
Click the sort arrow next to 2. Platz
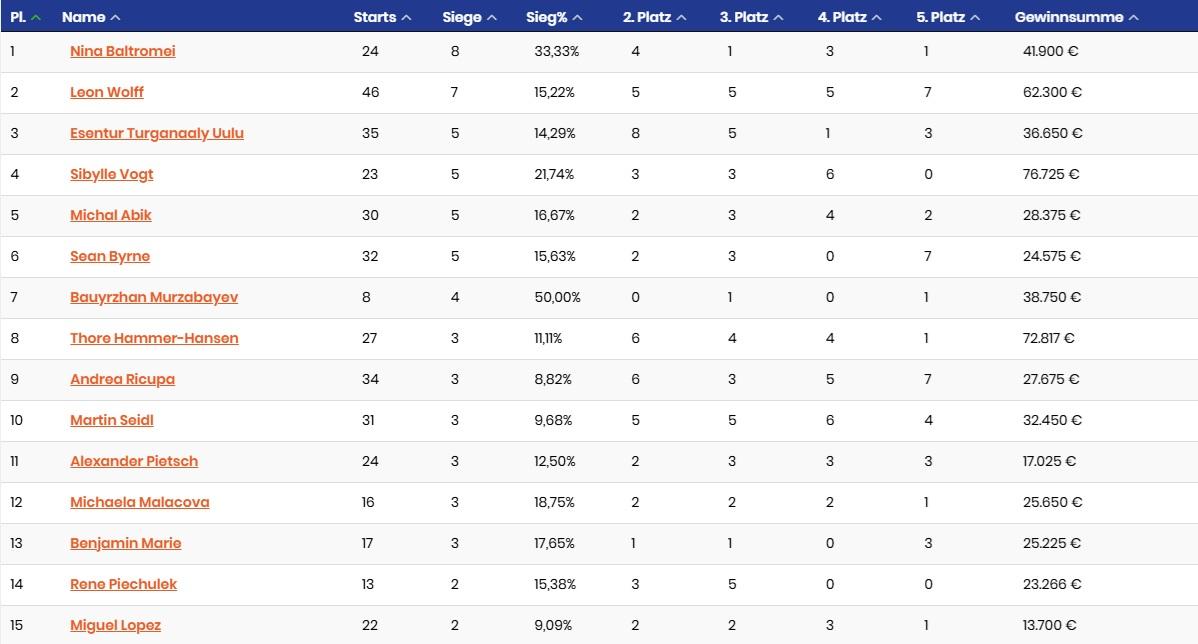click(681, 18)
